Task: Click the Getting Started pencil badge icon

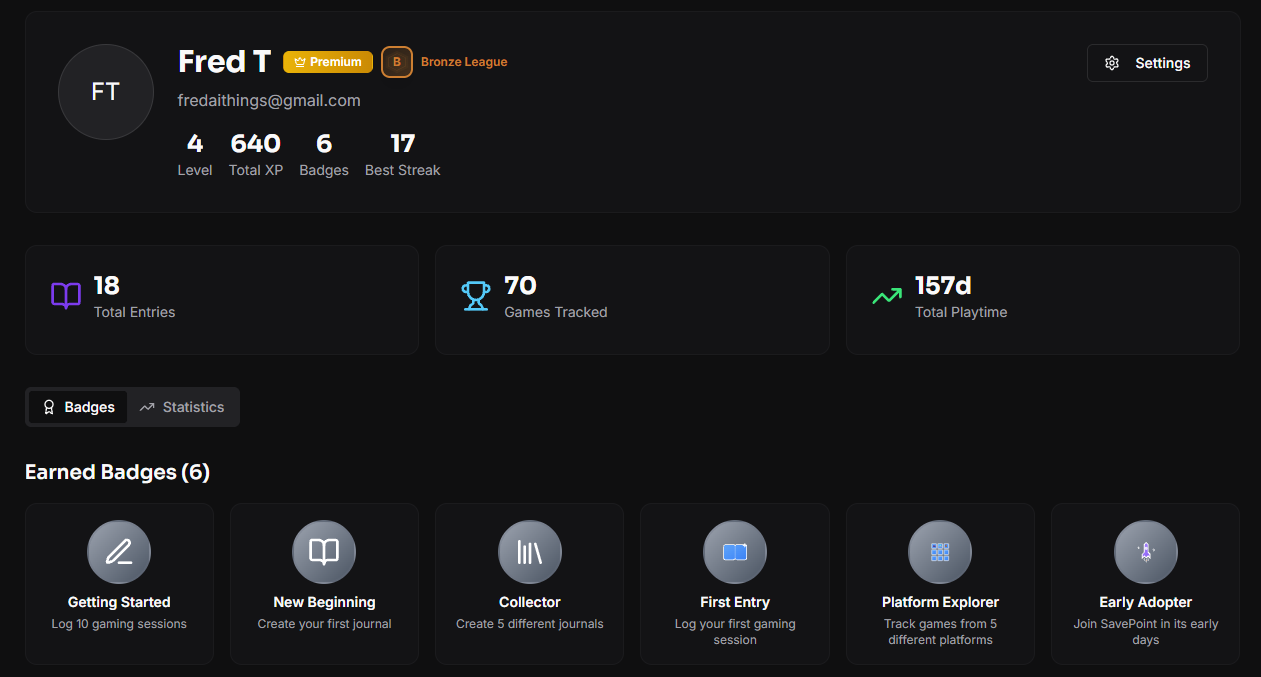Action: point(119,551)
